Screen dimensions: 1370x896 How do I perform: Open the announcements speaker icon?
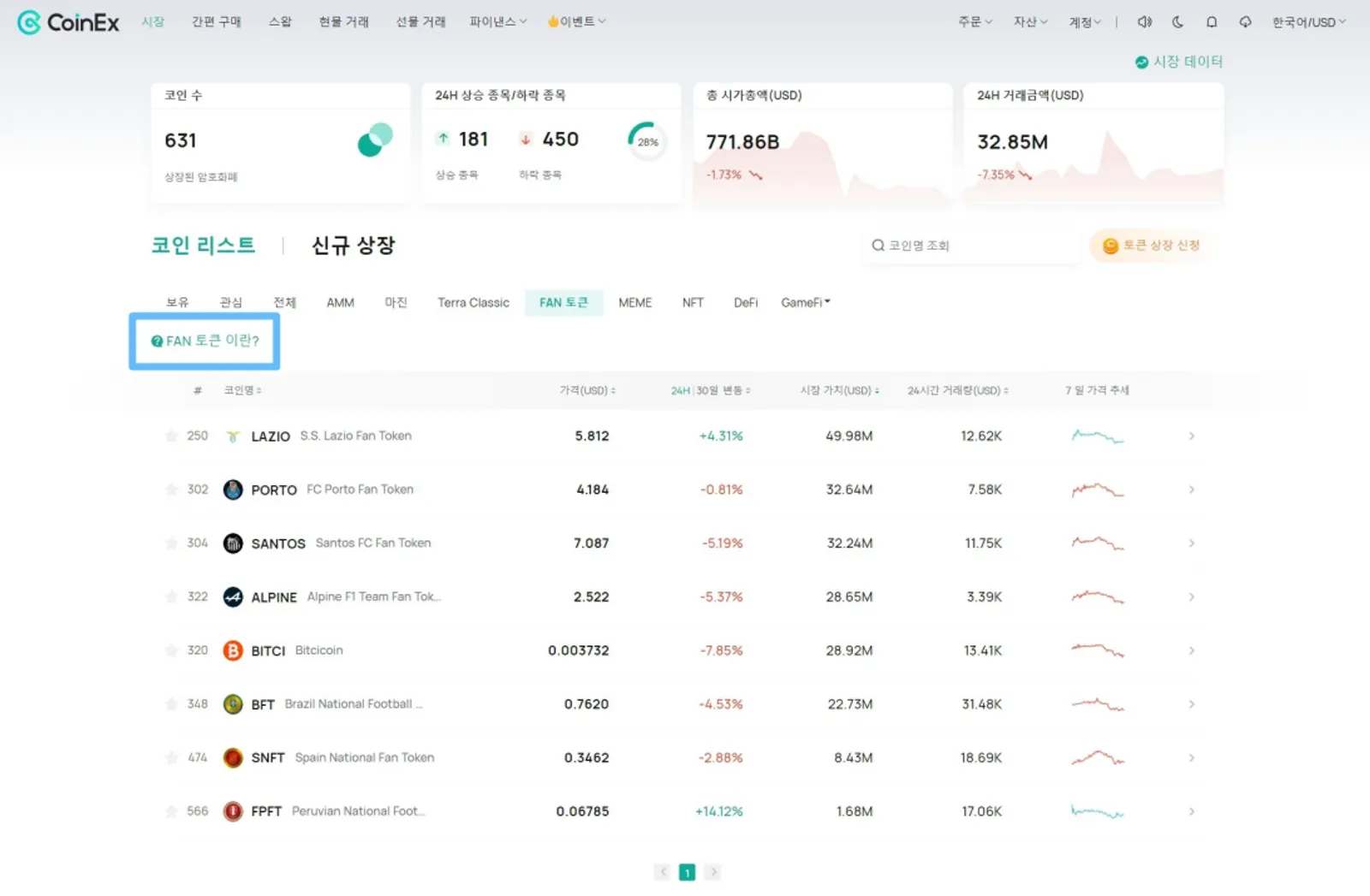click(x=1144, y=22)
